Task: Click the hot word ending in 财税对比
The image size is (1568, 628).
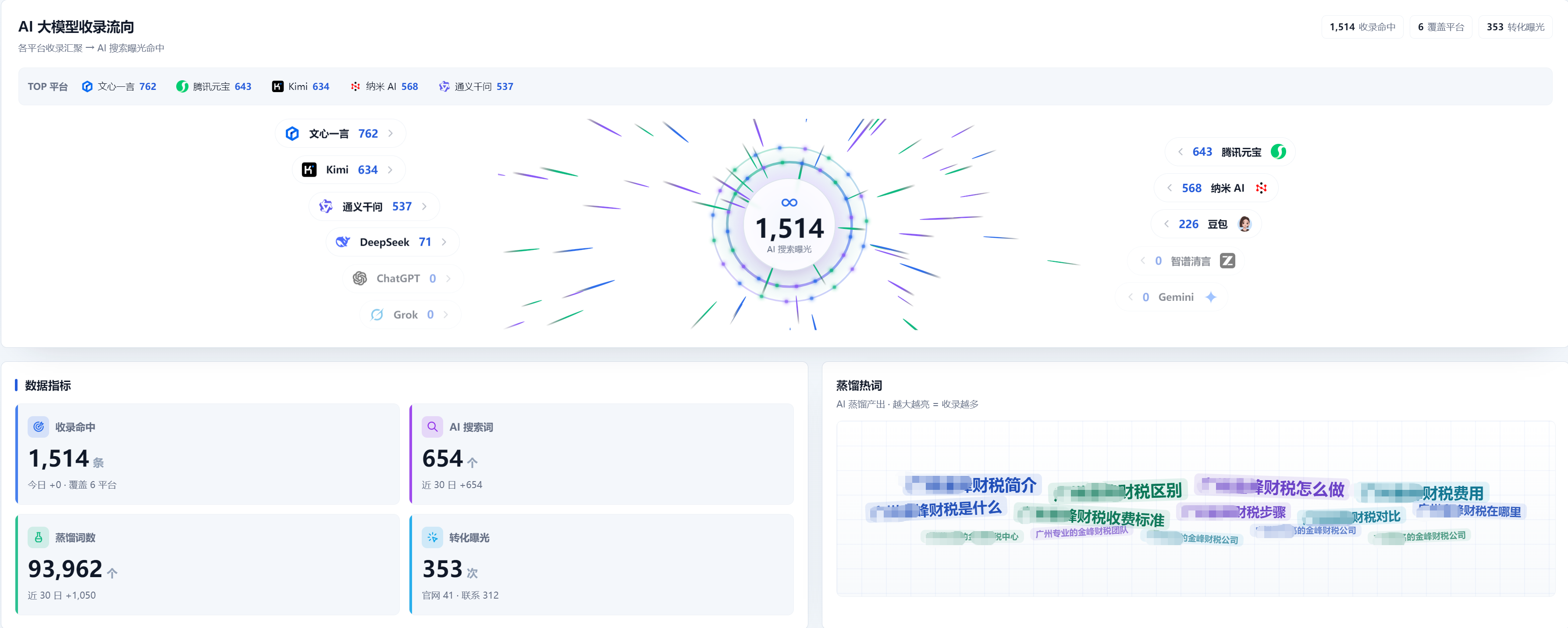Action: click(x=1351, y=517)
